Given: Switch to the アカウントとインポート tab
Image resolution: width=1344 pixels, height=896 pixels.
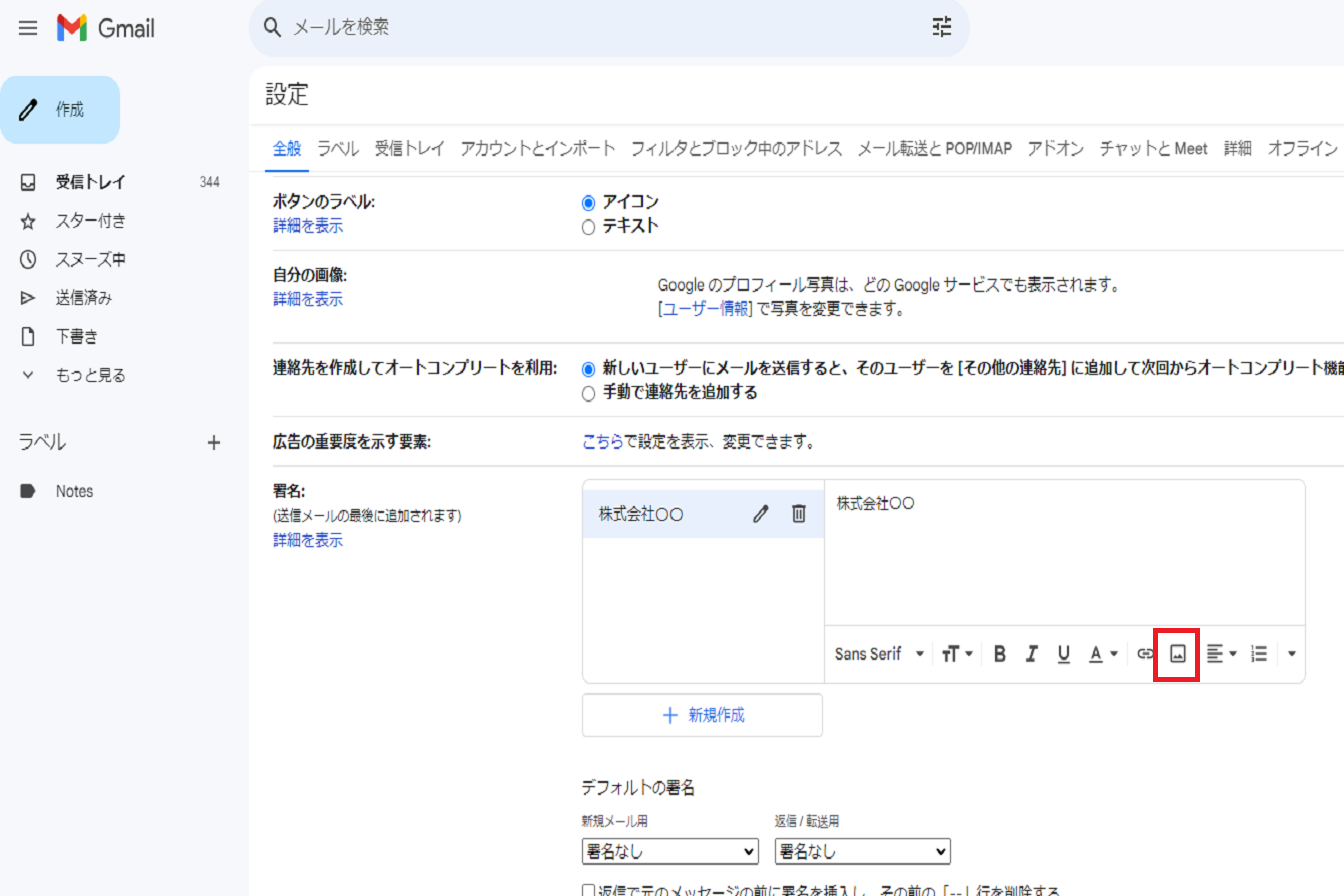Looking at the screenshot, I should 537,149.
